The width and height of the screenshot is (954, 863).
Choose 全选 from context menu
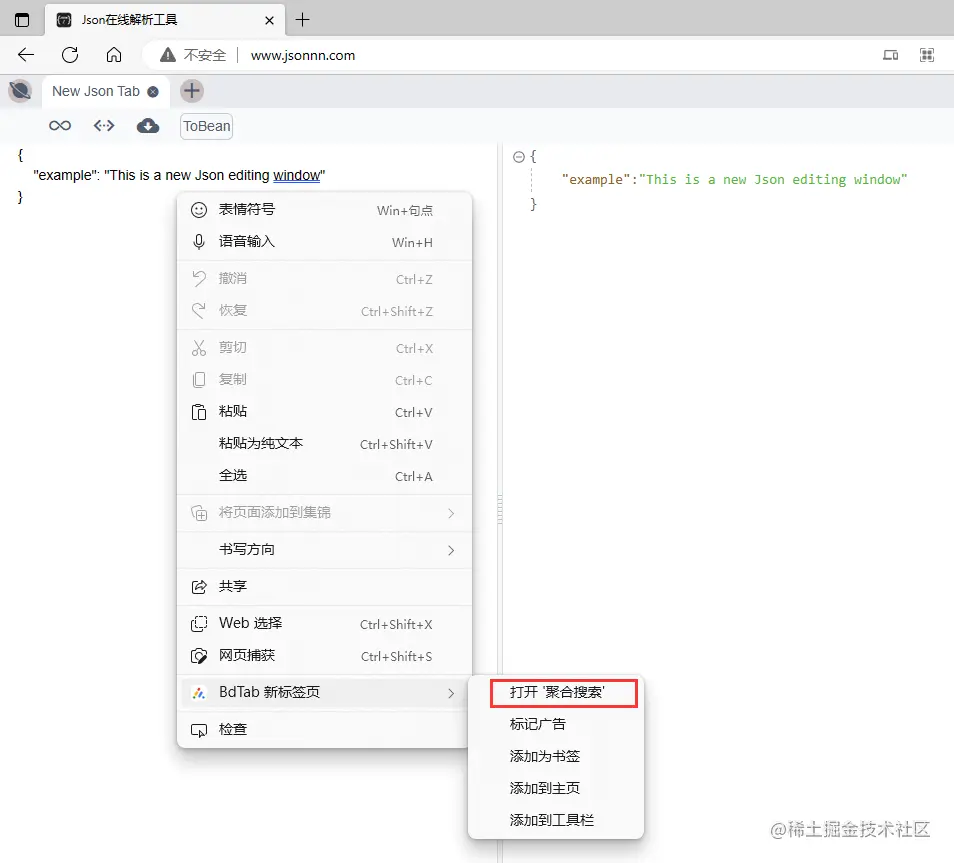(x=324, y=476)
